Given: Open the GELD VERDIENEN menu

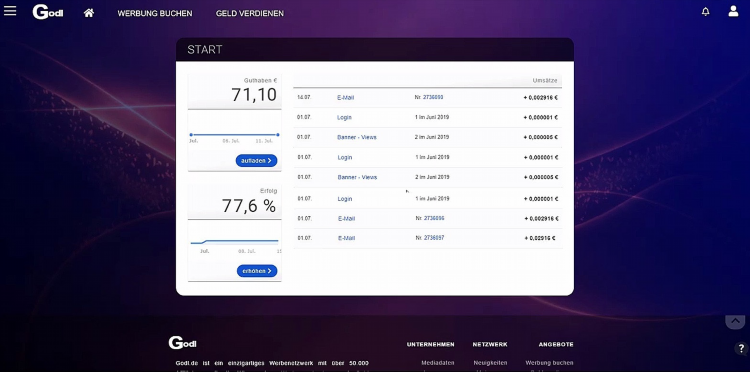Looking at the screenshot, I should [x=250, y=13].
